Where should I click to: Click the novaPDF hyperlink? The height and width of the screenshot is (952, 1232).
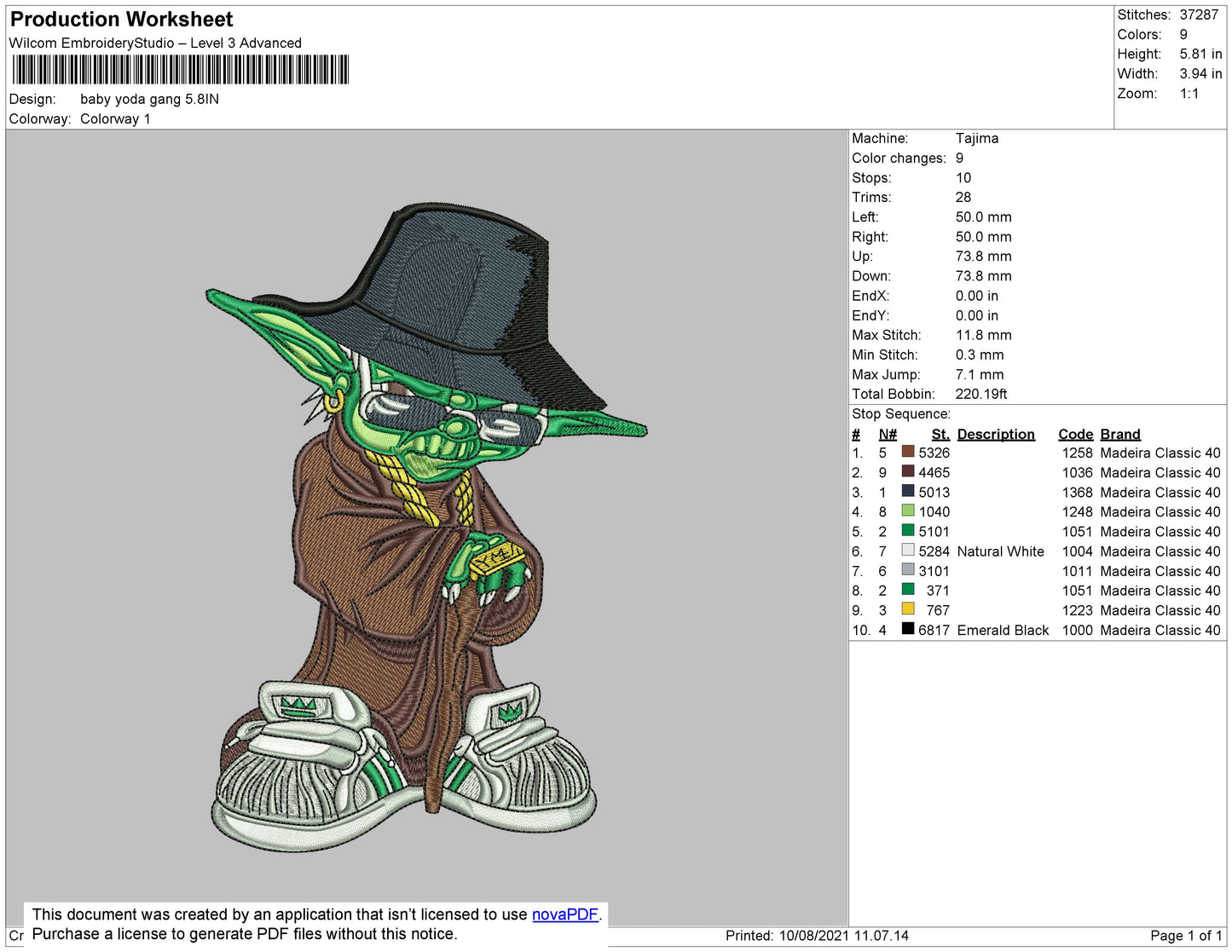point(565,914)
